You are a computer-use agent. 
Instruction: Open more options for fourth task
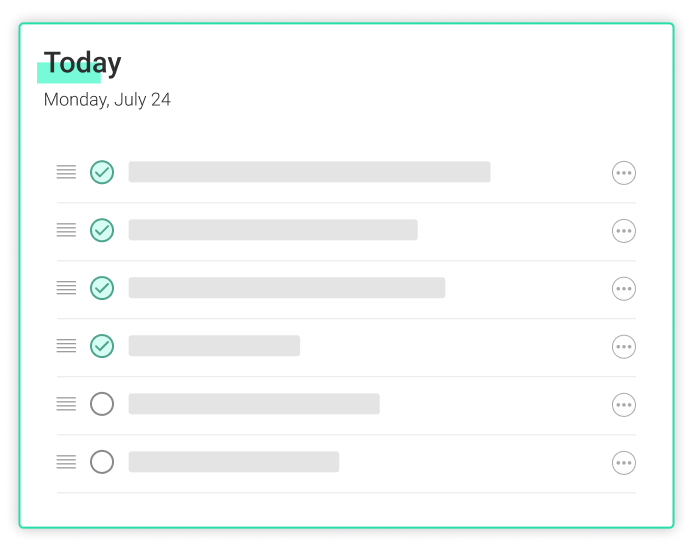[x=624, y=347]
